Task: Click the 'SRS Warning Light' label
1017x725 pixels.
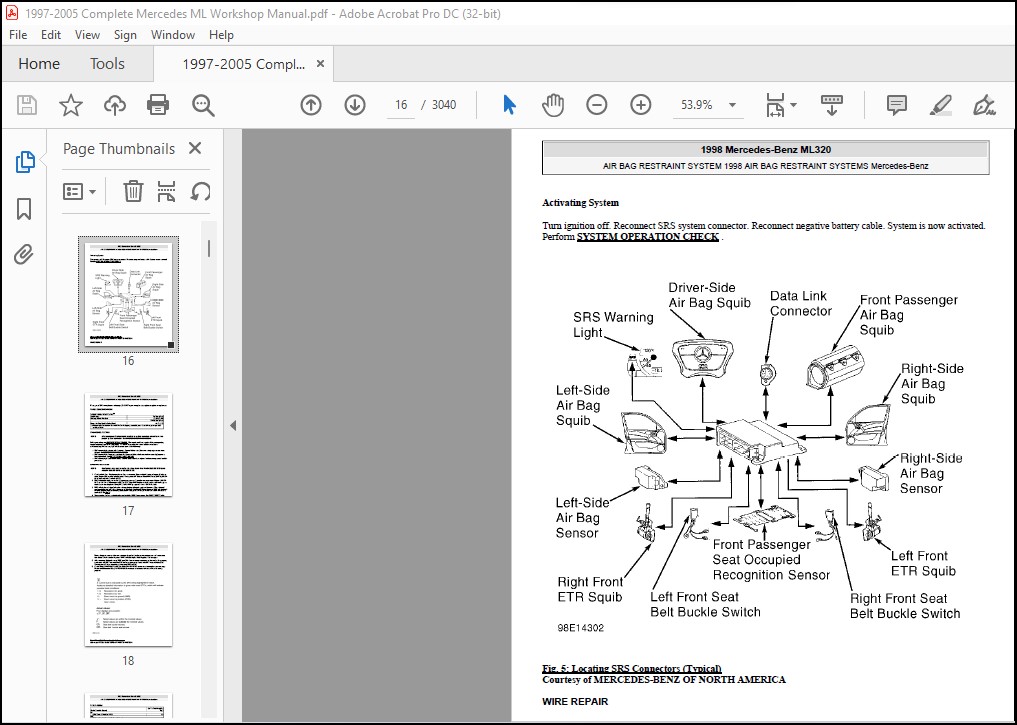Action: coord(613,325)
